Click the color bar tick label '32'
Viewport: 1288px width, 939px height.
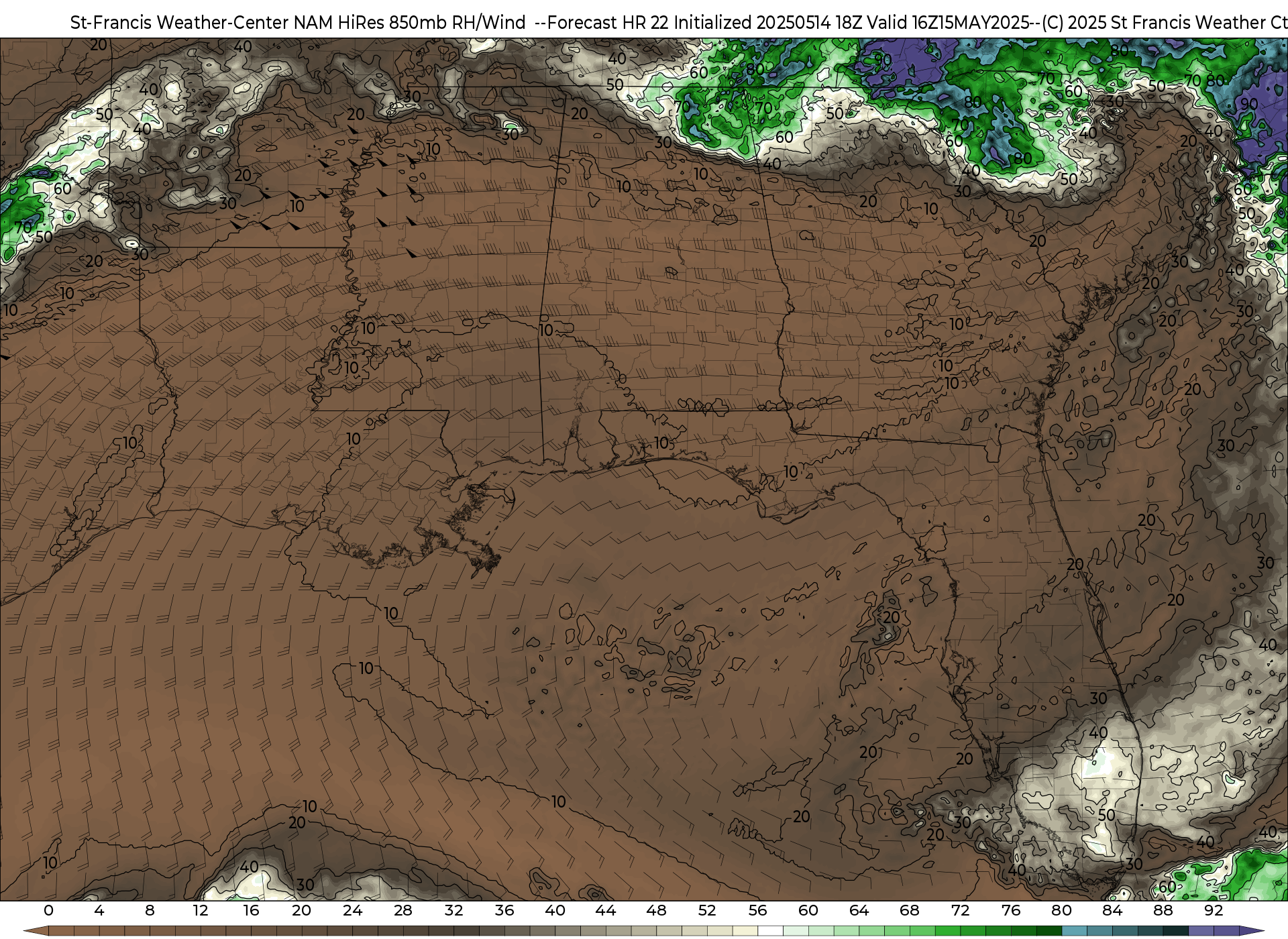[x=453, y=911]
